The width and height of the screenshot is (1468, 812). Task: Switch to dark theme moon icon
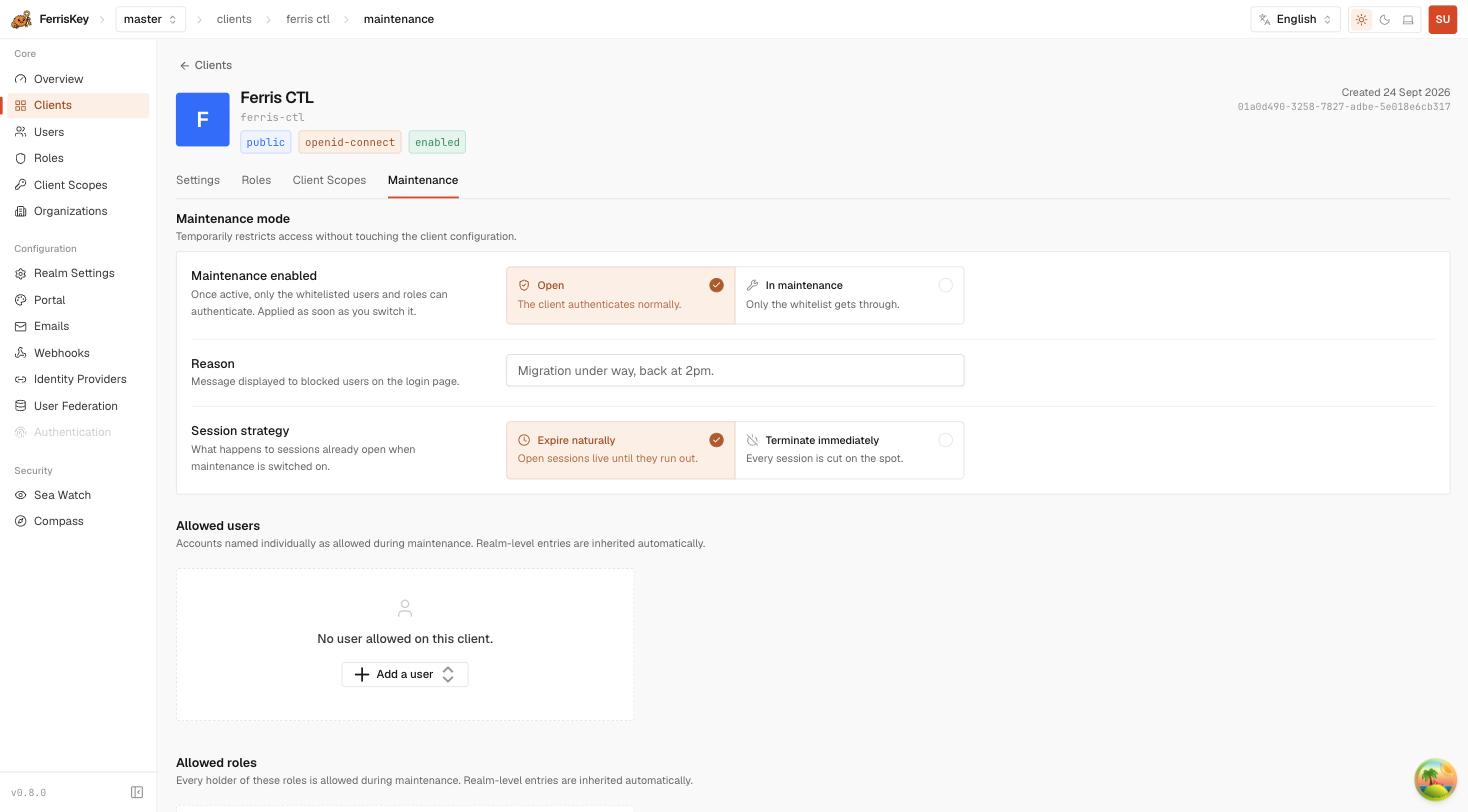click(x=1385, y=19)
